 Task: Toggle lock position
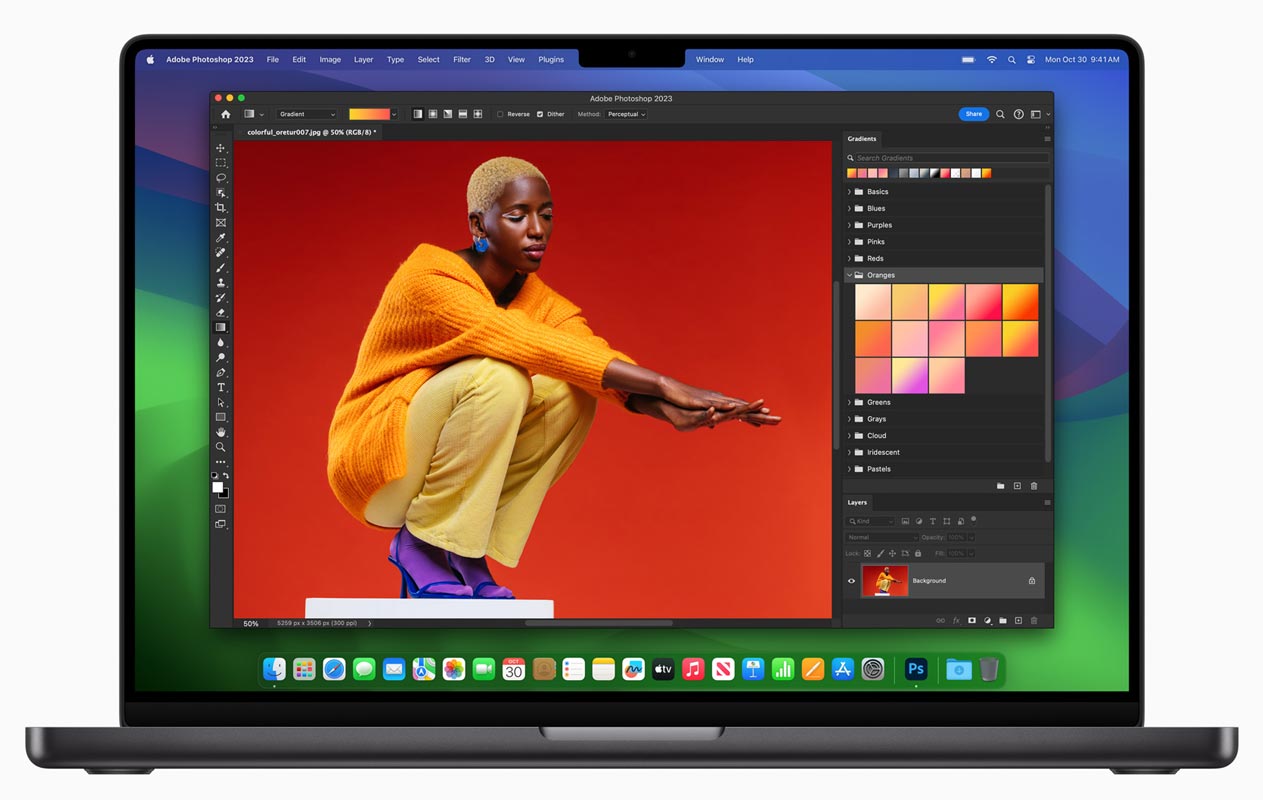coord(892,553)
